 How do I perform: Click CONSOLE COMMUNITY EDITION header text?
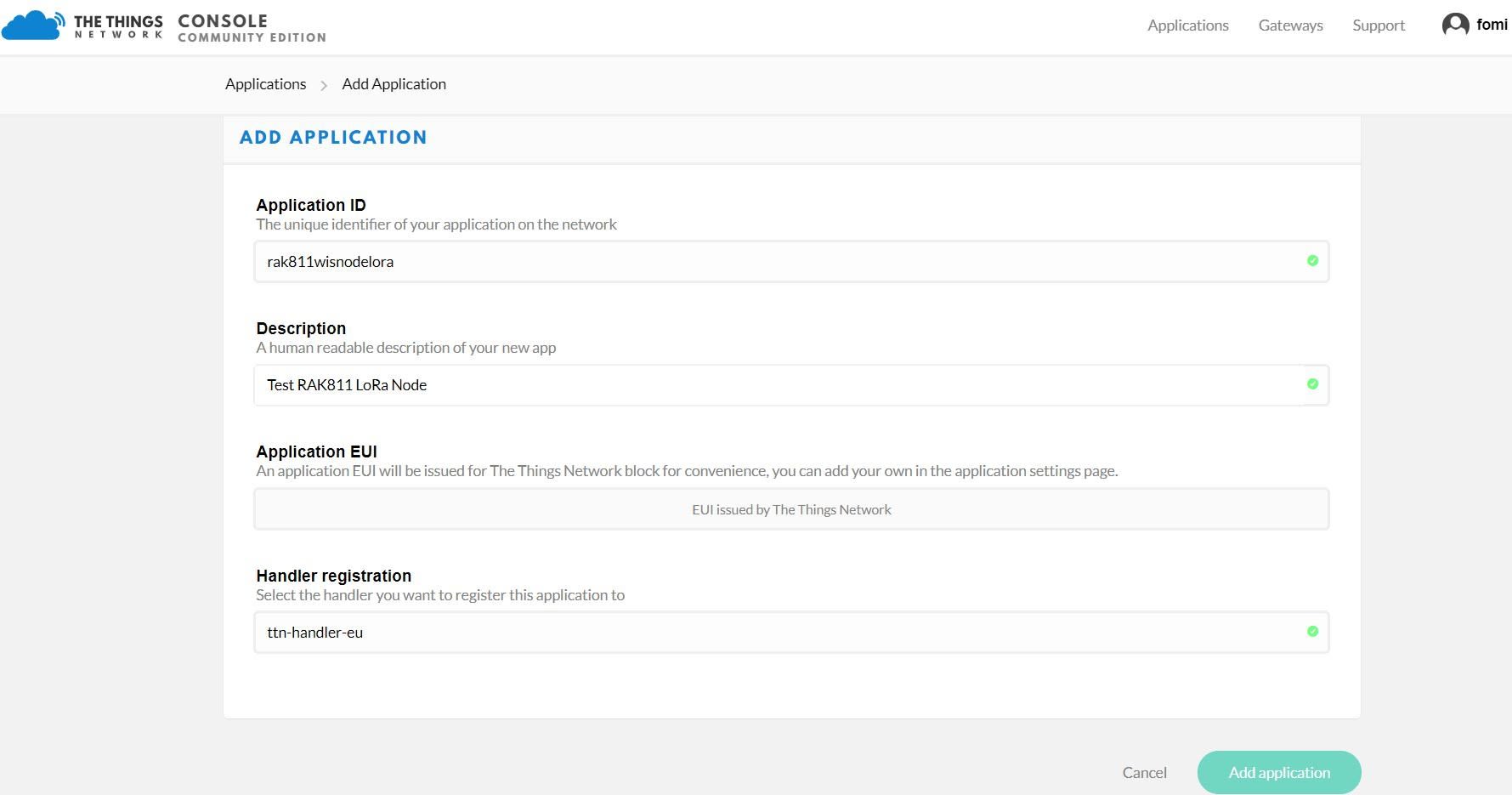click(252, 28)
